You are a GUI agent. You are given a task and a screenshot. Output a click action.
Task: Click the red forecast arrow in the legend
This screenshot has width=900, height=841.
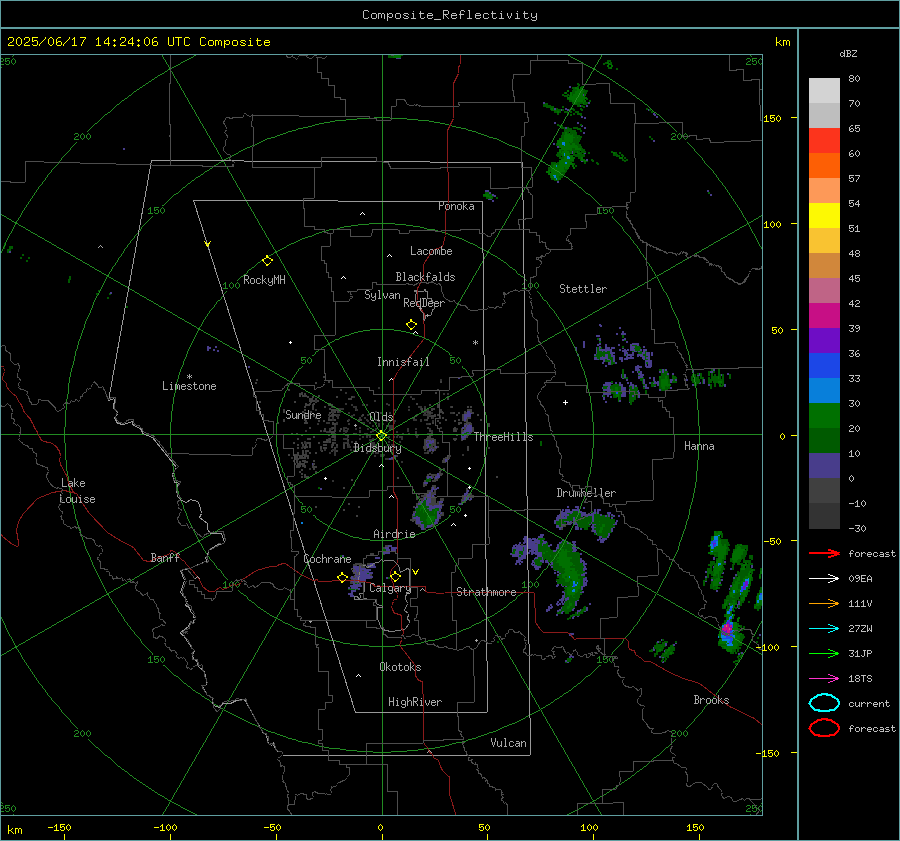click(824, 553)
